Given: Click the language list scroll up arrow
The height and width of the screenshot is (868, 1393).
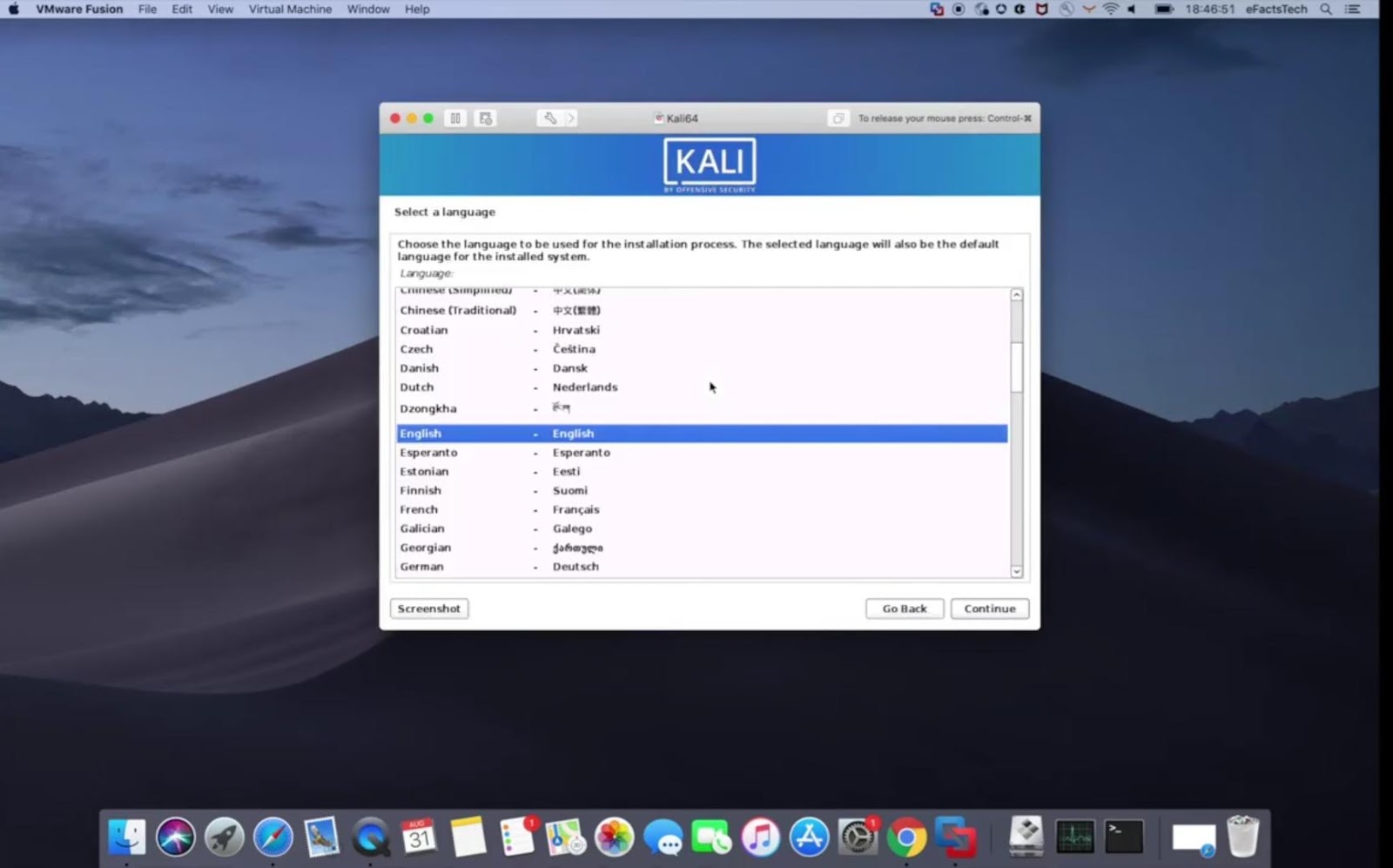Looking at the screenshot, I should coord(1016,295).
